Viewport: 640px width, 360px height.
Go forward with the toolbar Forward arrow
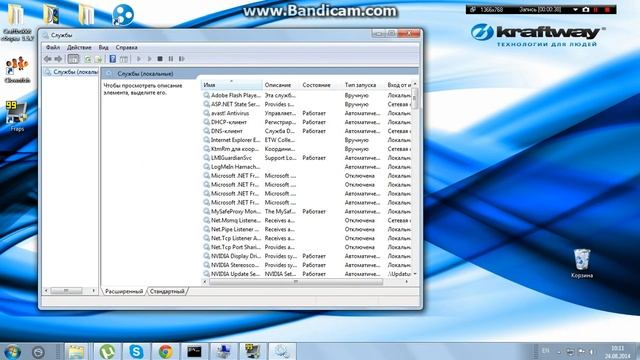[58, 59]
